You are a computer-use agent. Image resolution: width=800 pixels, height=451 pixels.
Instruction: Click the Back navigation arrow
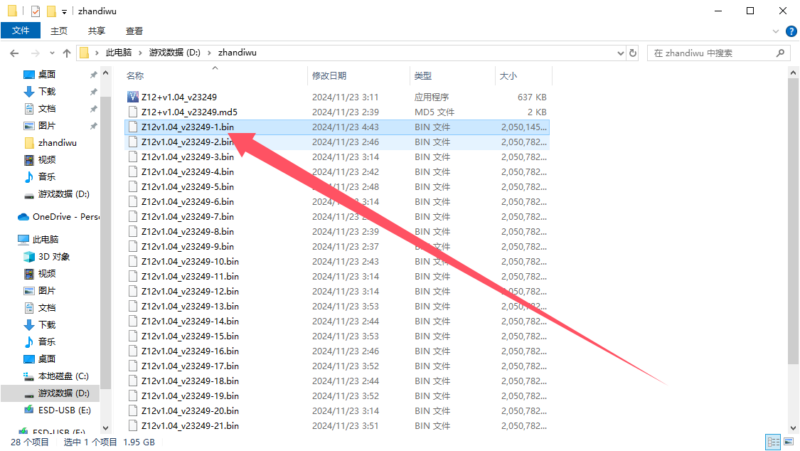point(12,53)
